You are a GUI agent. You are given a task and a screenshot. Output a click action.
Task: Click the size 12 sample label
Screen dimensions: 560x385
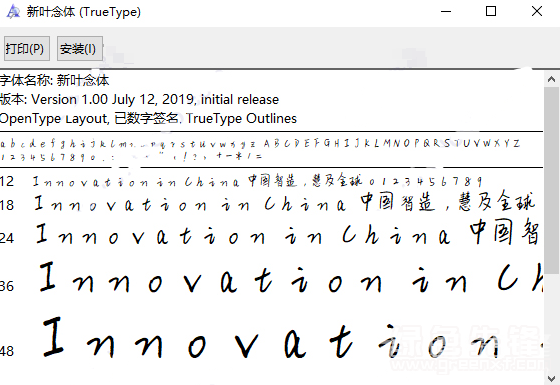pos(7,182)
